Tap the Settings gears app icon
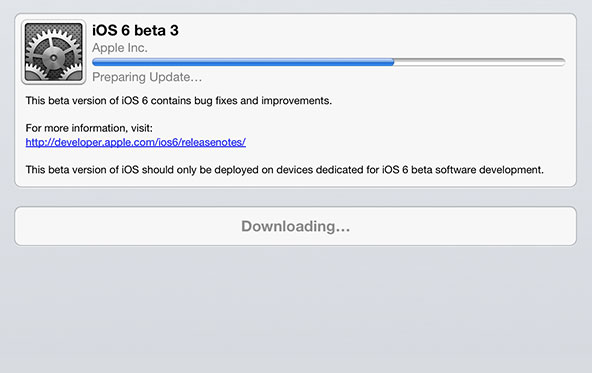Image resolution: width=592 pixels, height=373 pixels. [x=54, y=52]
